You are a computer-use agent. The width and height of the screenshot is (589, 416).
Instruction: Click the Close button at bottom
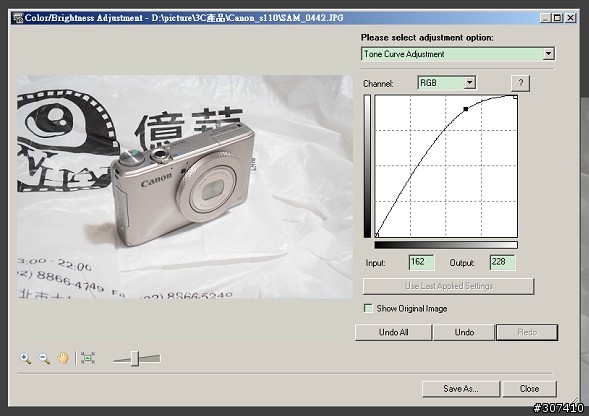tap(529, 389)
